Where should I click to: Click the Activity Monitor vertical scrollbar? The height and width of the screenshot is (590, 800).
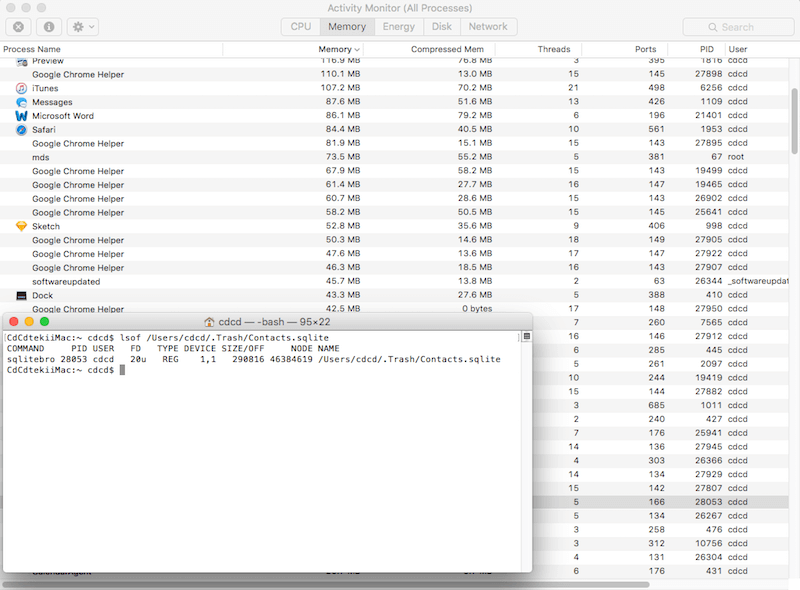click(x=794, y=121)
